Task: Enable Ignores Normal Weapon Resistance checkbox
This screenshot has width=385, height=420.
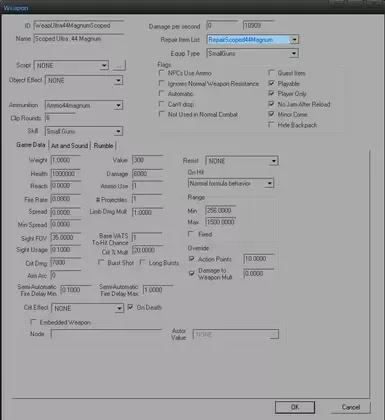Action: pyautogui.click(x=162, y=83)
